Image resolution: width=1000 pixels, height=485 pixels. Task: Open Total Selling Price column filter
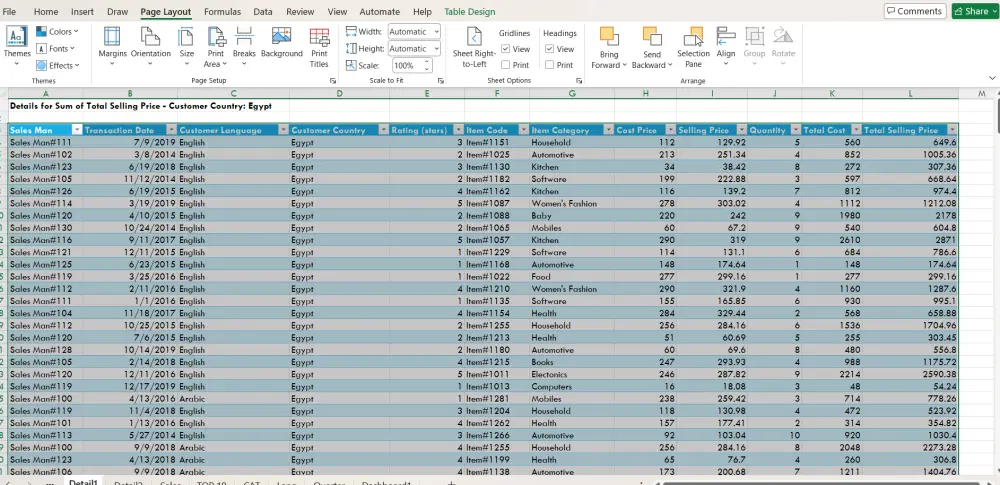(952, 130)
